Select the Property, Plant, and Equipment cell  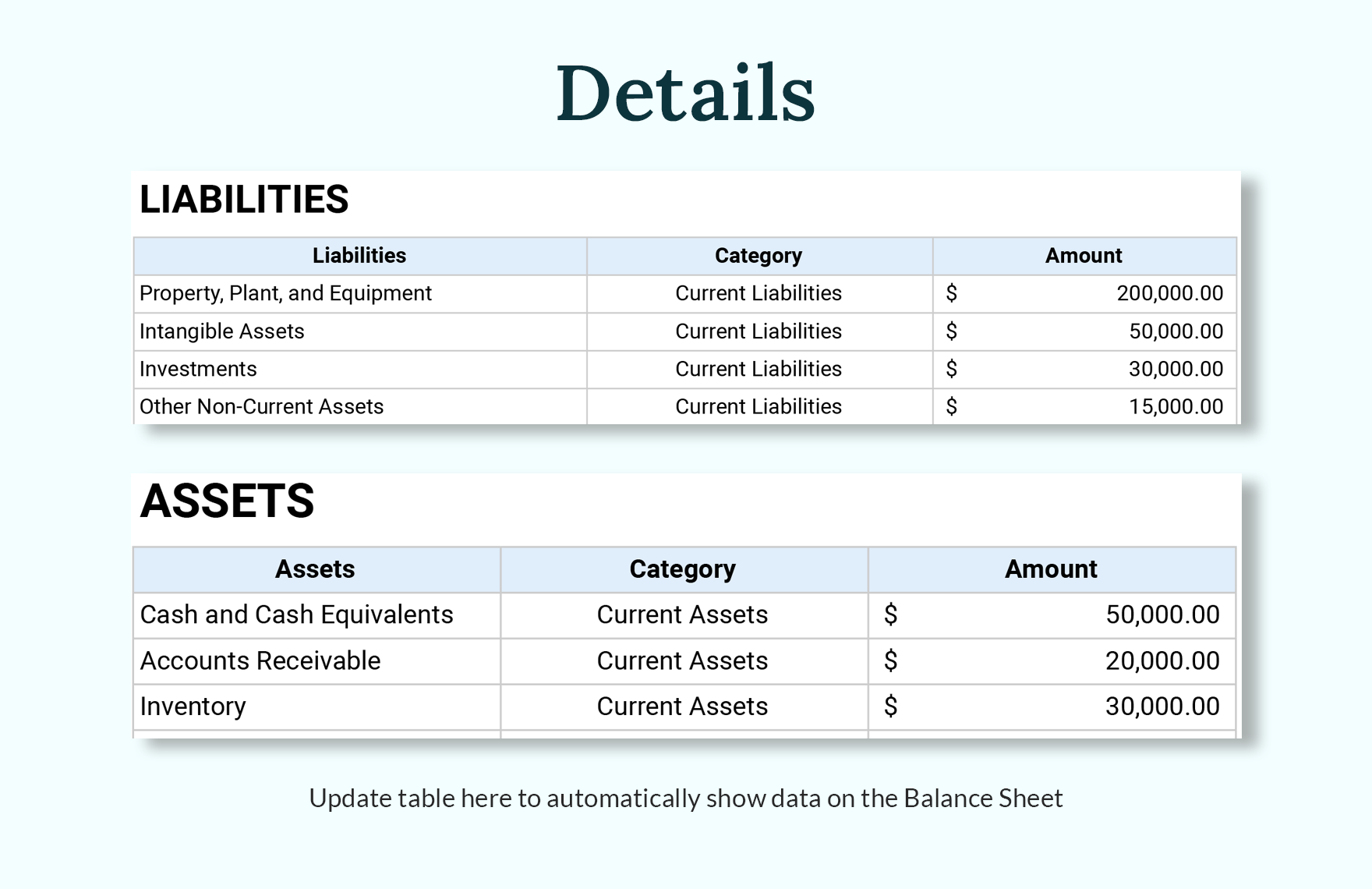[x=285, y=293]
